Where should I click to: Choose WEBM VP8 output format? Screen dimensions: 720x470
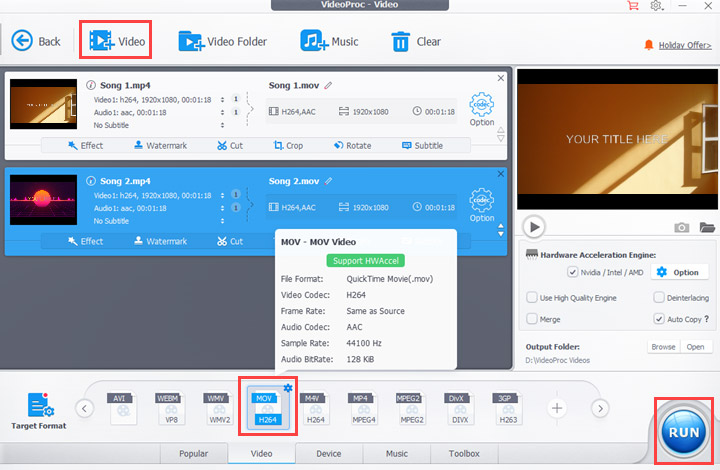pyautogui.click(x=171, y=408)
